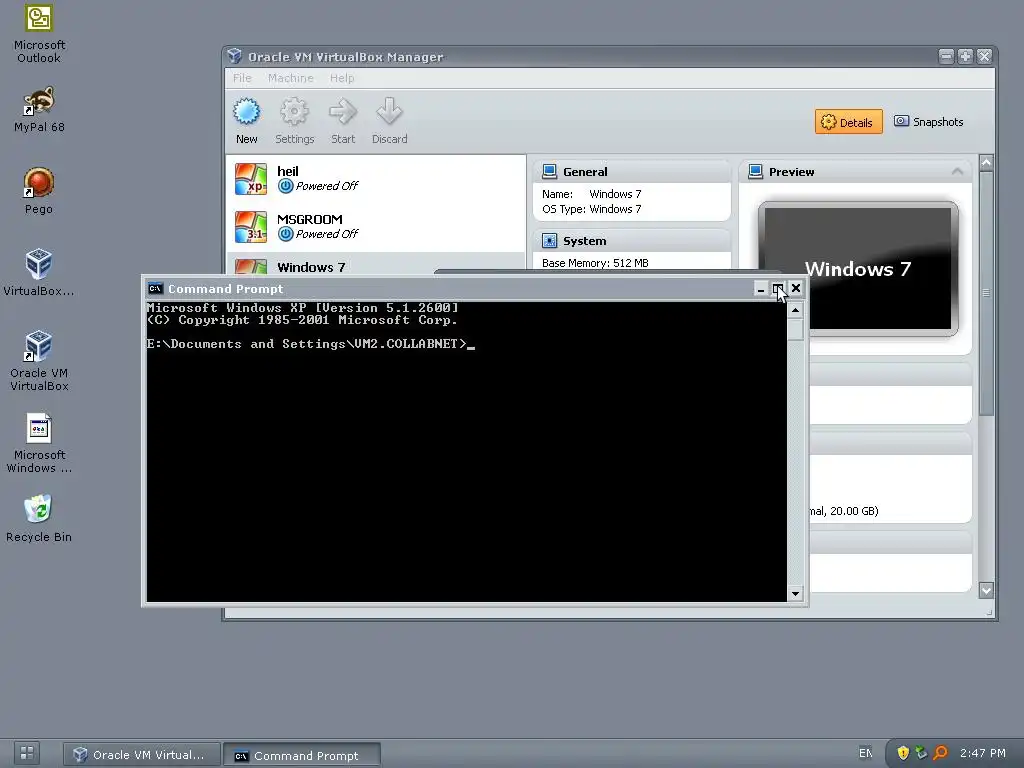1024x768 pixels.
Task: Click the orange magnifier tray icon
Action: tap(940, 753)
